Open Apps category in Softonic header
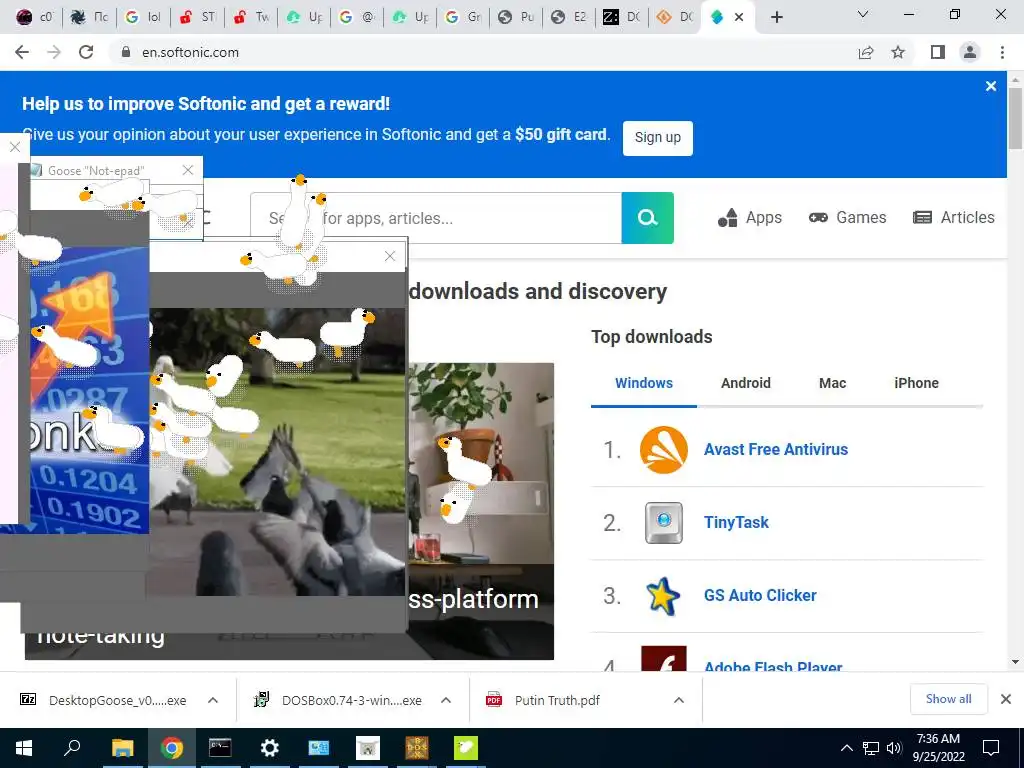The width and height of the screenshot is (1024, 768). [x=750, y=217]
